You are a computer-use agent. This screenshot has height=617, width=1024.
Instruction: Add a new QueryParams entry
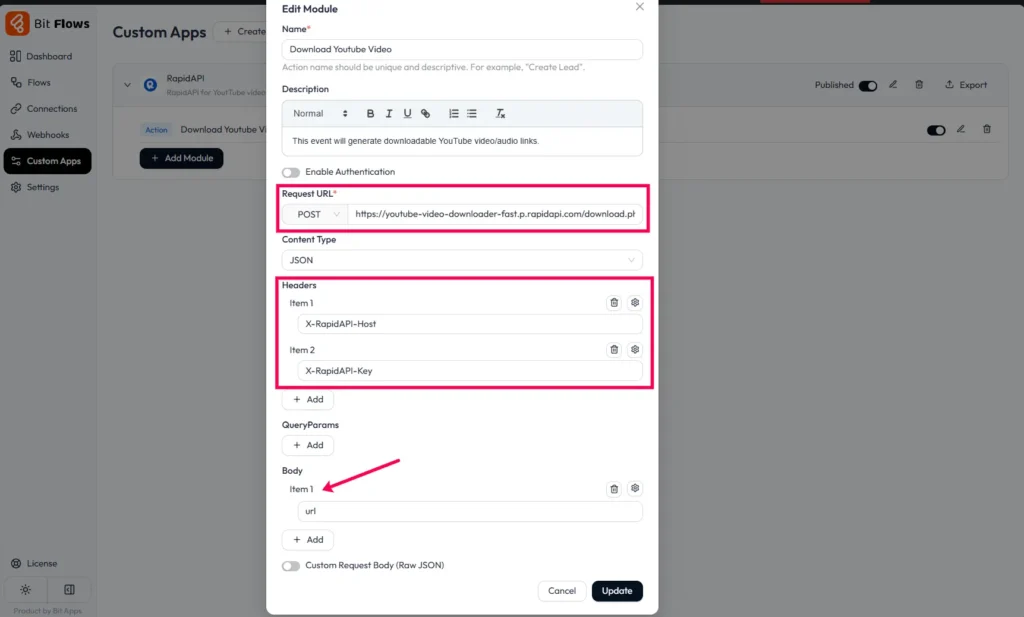tap(307, 445)
